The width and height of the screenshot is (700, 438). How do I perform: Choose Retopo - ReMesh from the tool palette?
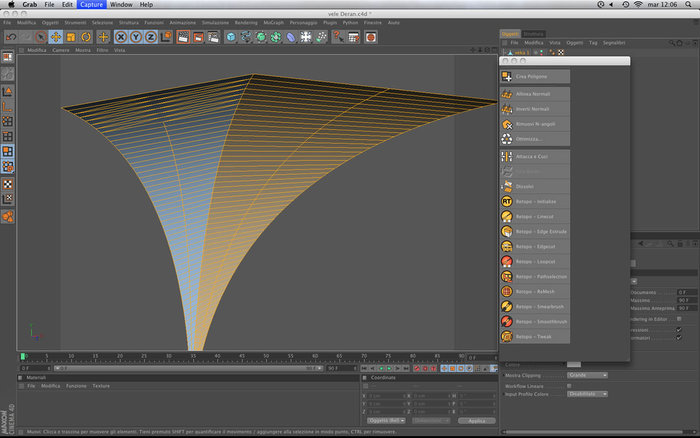click(535, 292)
